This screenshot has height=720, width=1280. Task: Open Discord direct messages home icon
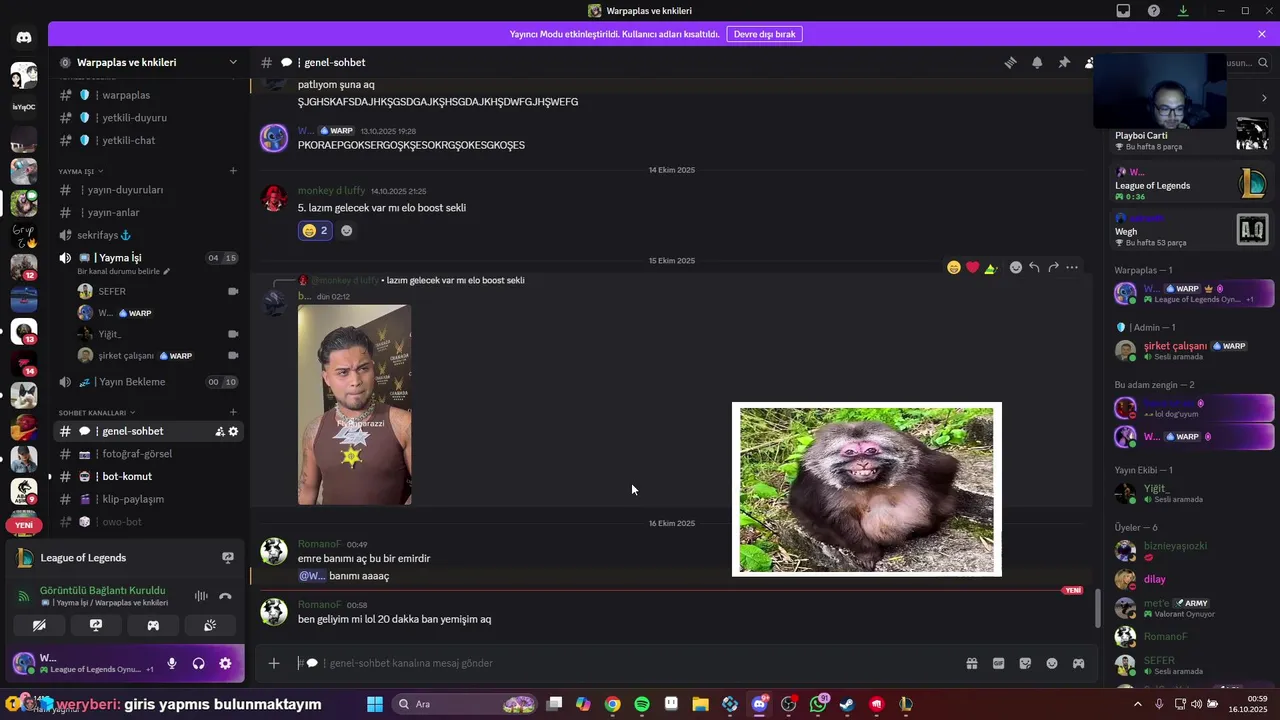[24, 38]
